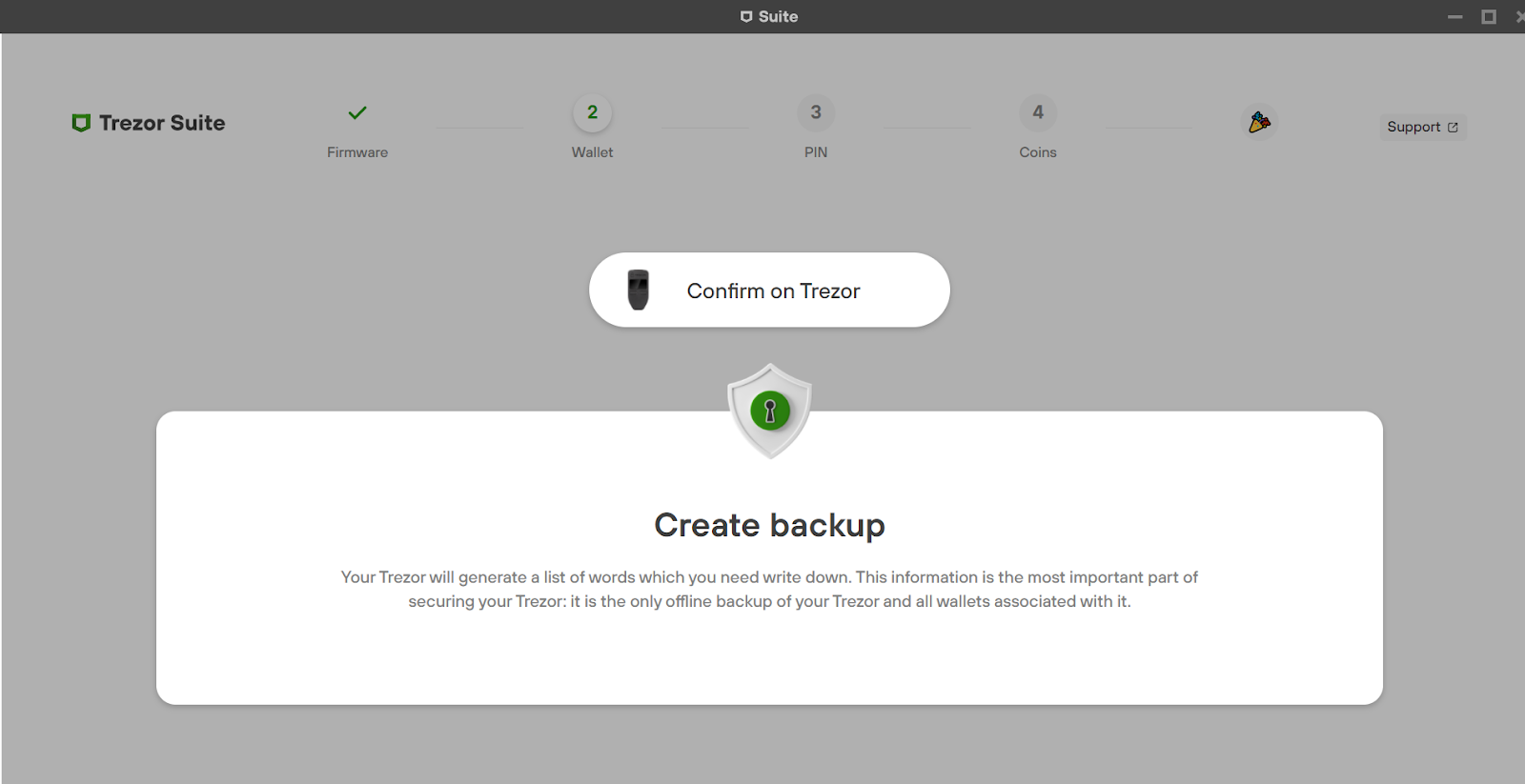The height and width of the screenshot is (784, 1525).
Task: Click the Suite title bar text
Action: [x=778, y=16]
